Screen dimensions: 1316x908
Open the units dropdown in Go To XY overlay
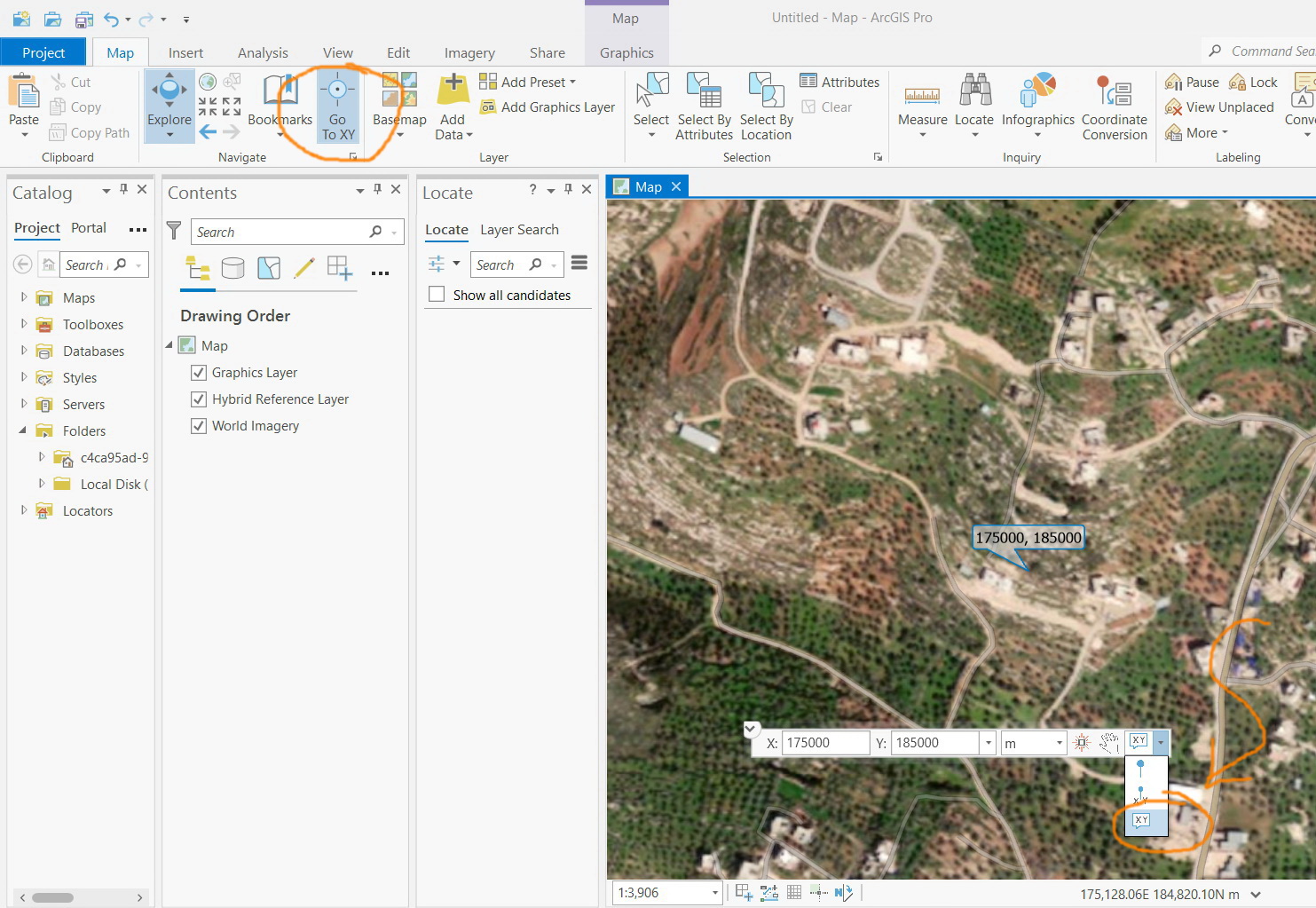point(1060,743)
